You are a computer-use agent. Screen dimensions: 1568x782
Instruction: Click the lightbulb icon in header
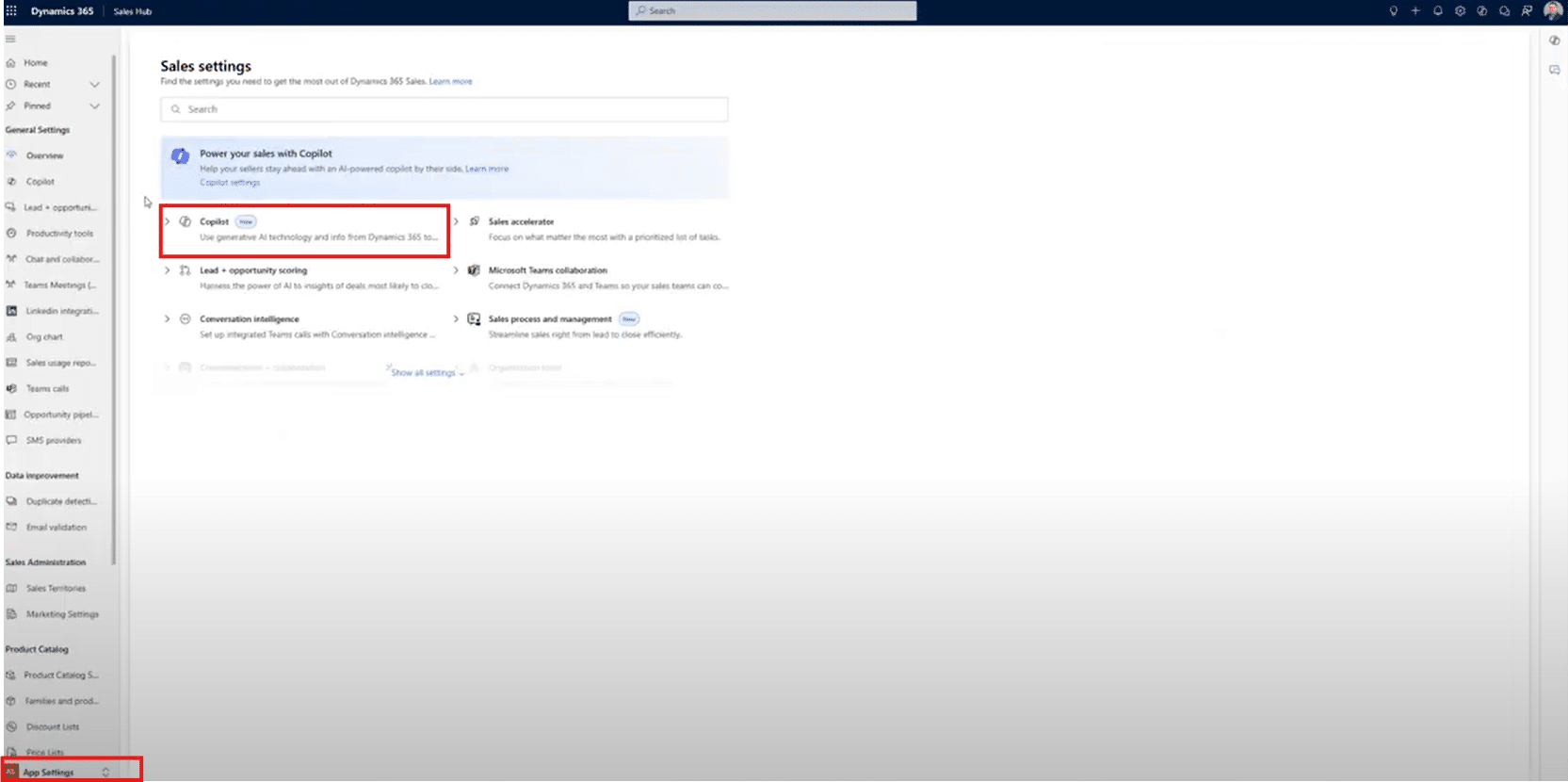1394,11
